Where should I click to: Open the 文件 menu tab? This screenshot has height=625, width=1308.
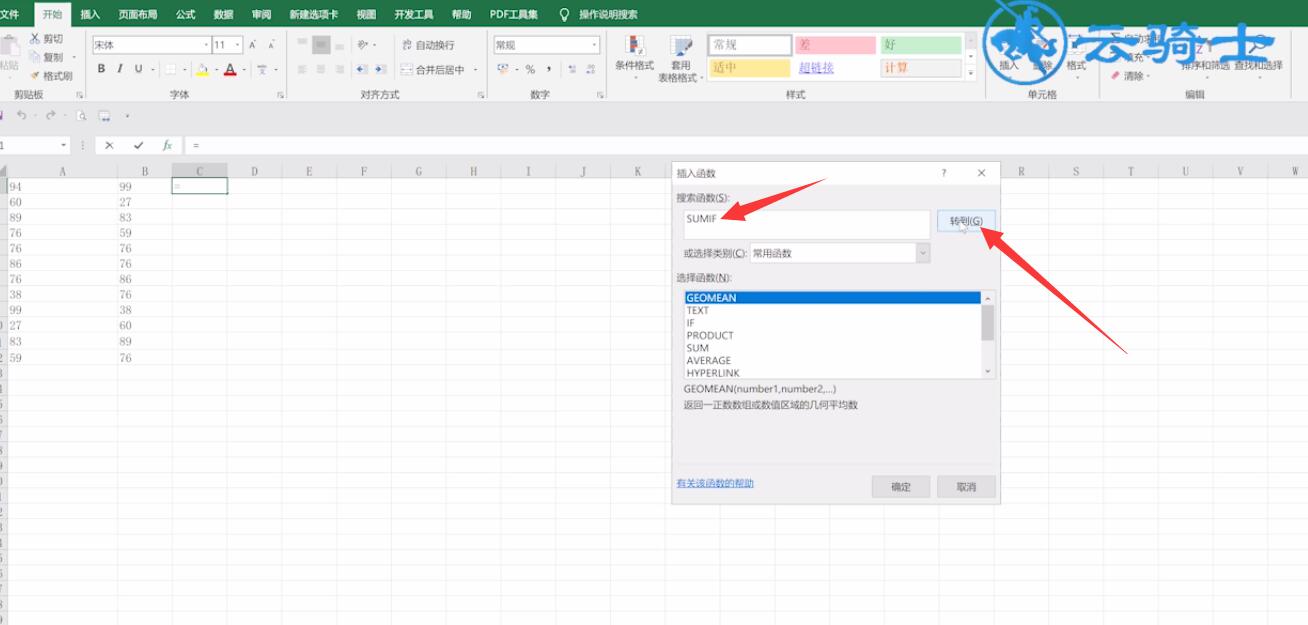coord(10,14)
